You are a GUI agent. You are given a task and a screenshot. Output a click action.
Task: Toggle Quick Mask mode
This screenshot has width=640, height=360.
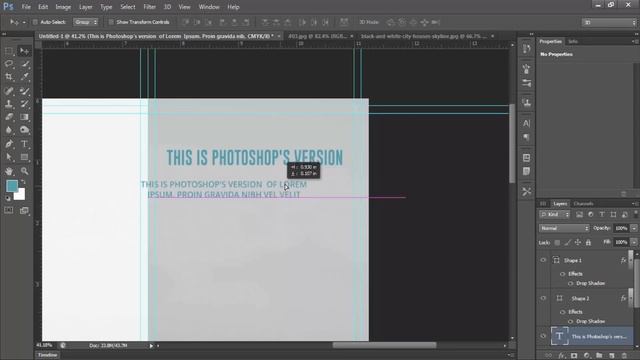[x=9, y=210]
